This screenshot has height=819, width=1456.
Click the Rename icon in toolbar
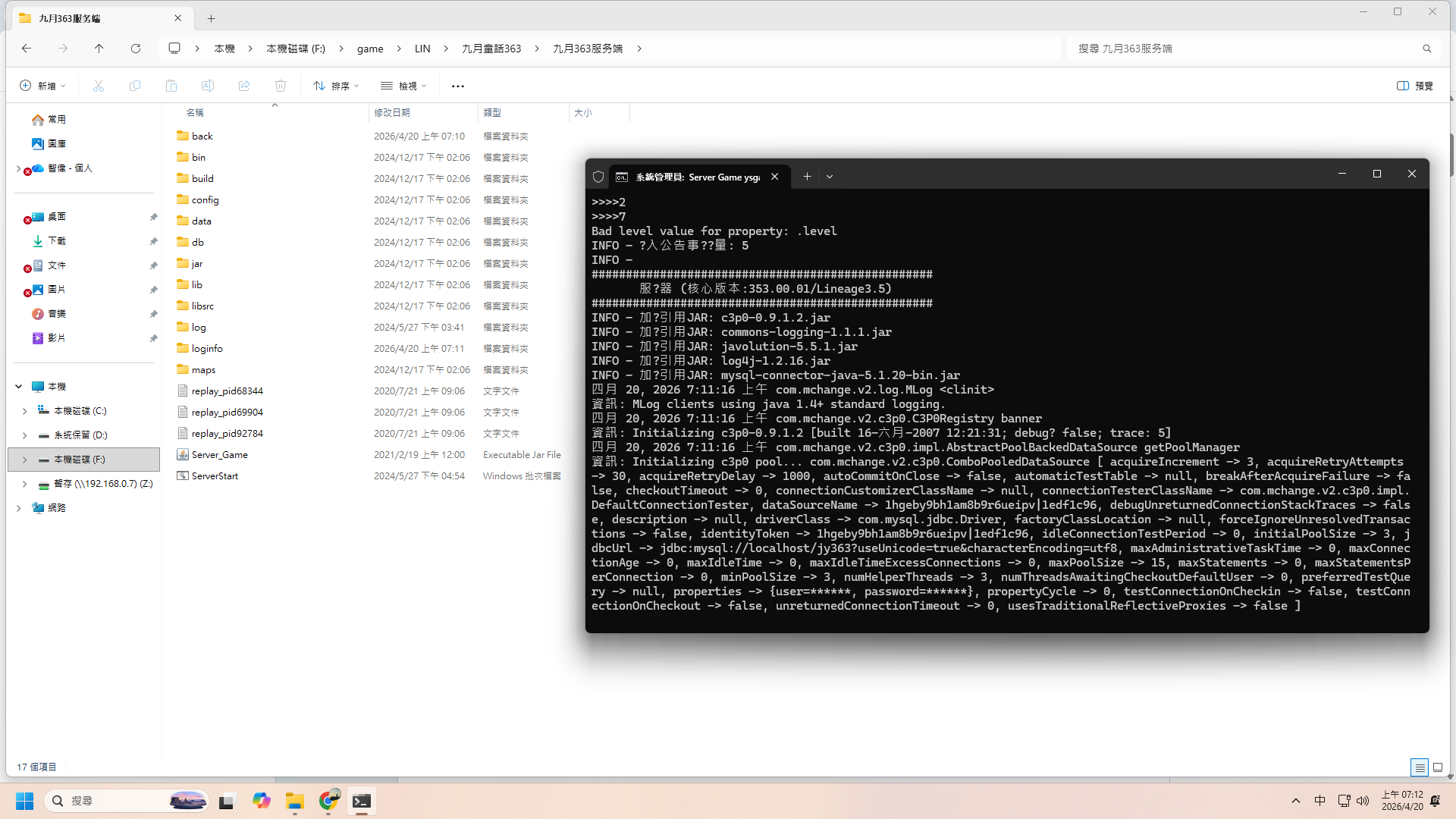click(x=208, y=86)
